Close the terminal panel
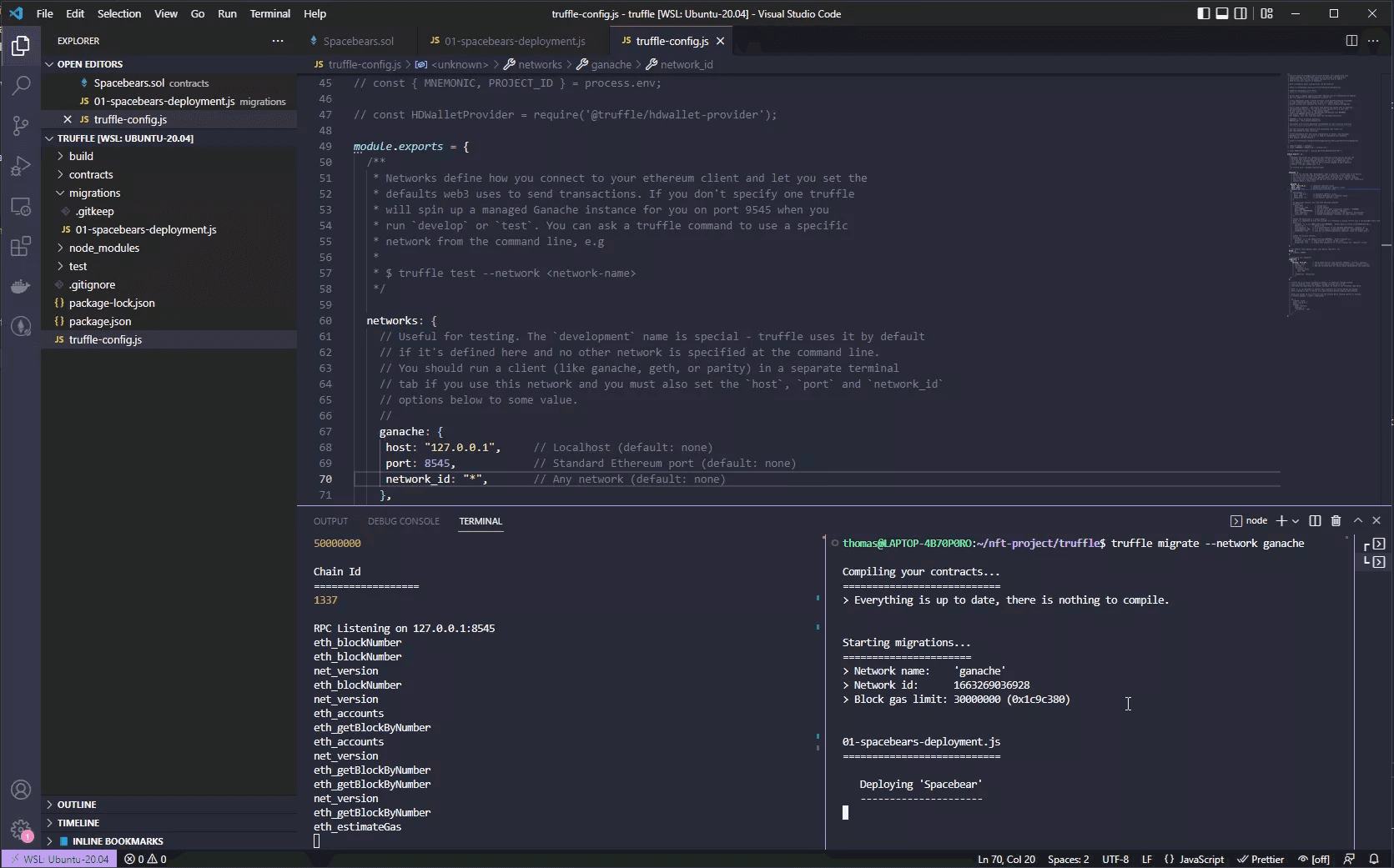This screenshot has width=1394, height=868. [1376, 520]
